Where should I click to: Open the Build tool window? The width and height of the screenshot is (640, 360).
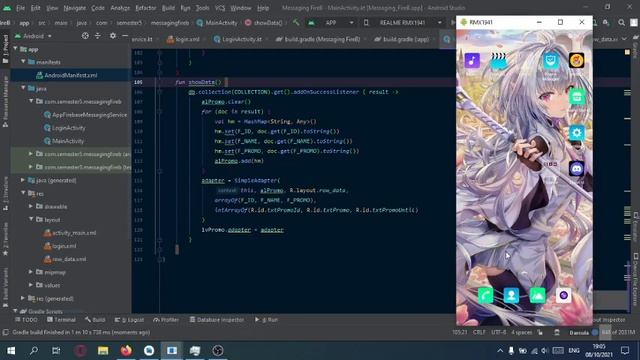coord(95,320)
